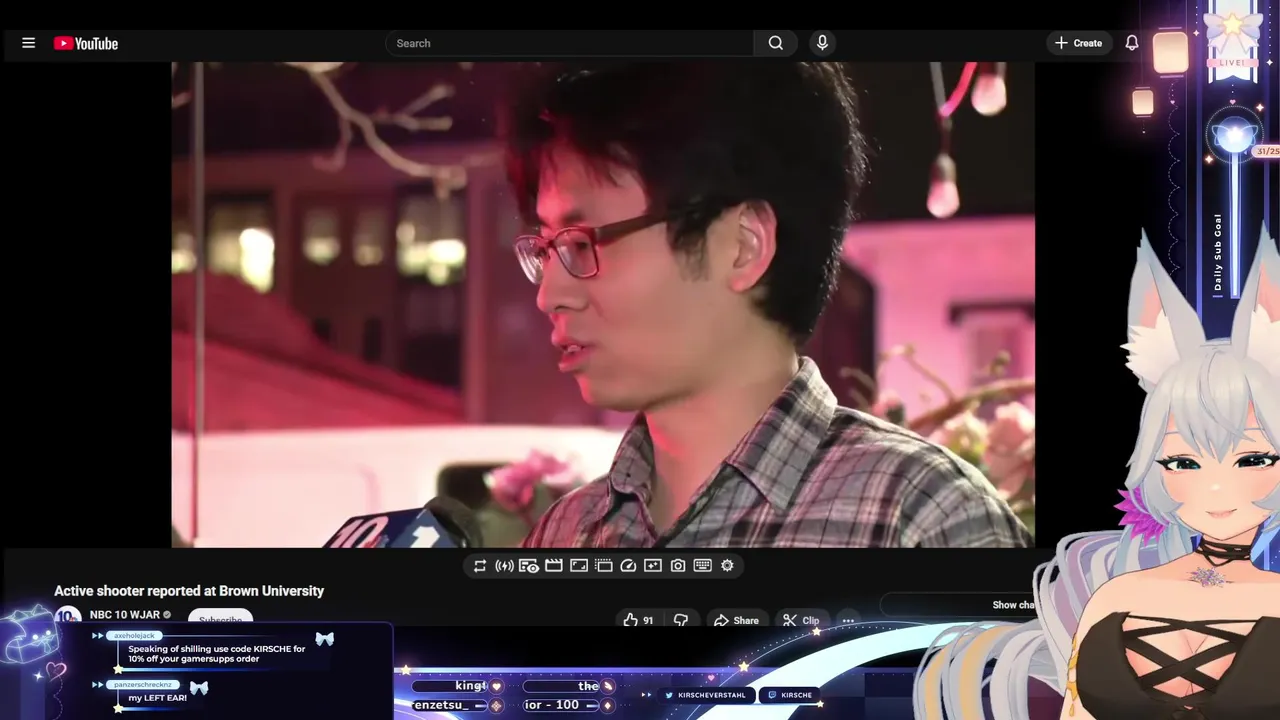Screen dimensions: 1280x720
Task: Take a screenshot with the camera icon
Action: coord(678,566)
